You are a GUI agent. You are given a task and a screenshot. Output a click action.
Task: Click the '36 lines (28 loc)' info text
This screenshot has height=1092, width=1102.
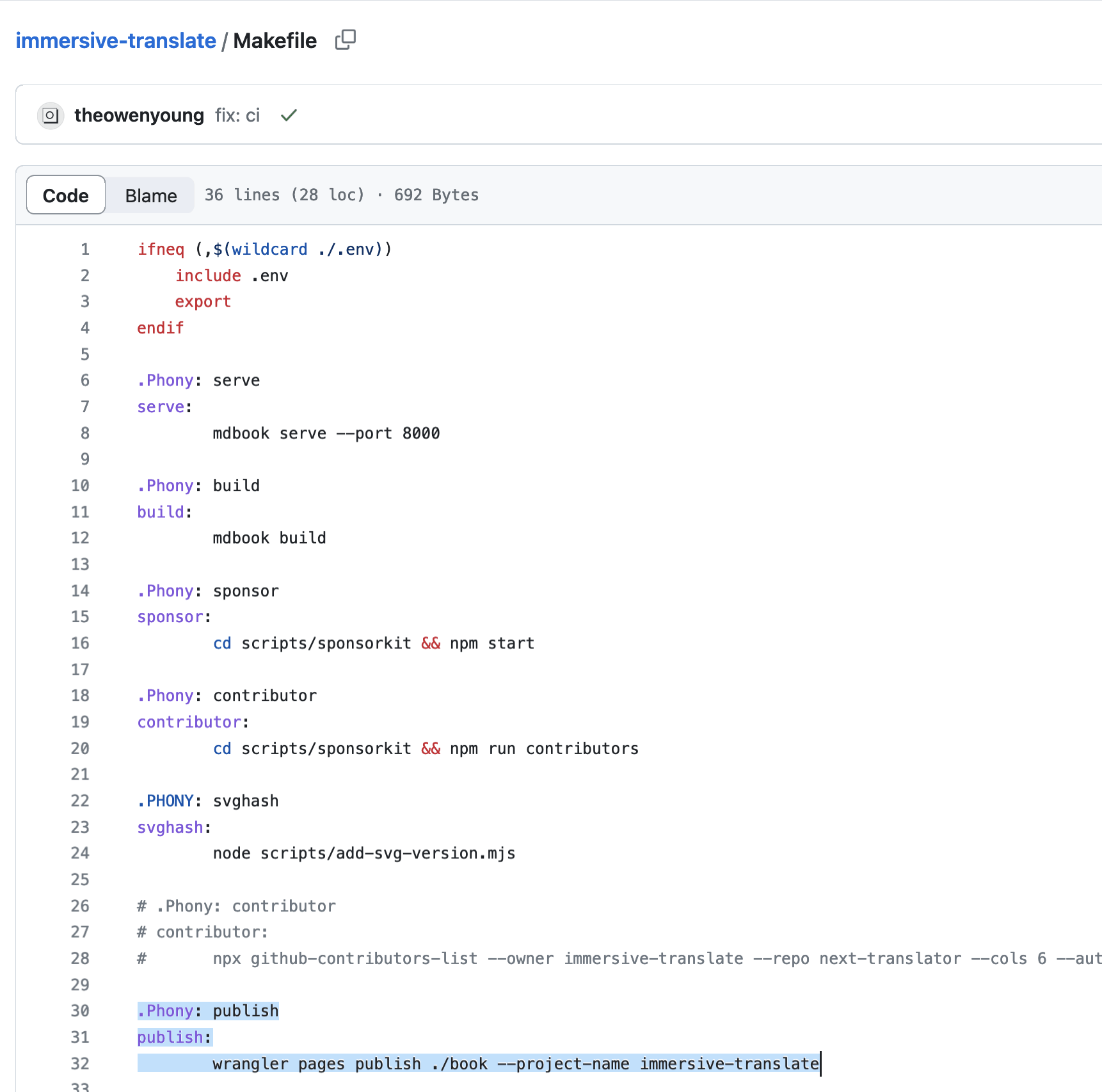click(284, 195)
